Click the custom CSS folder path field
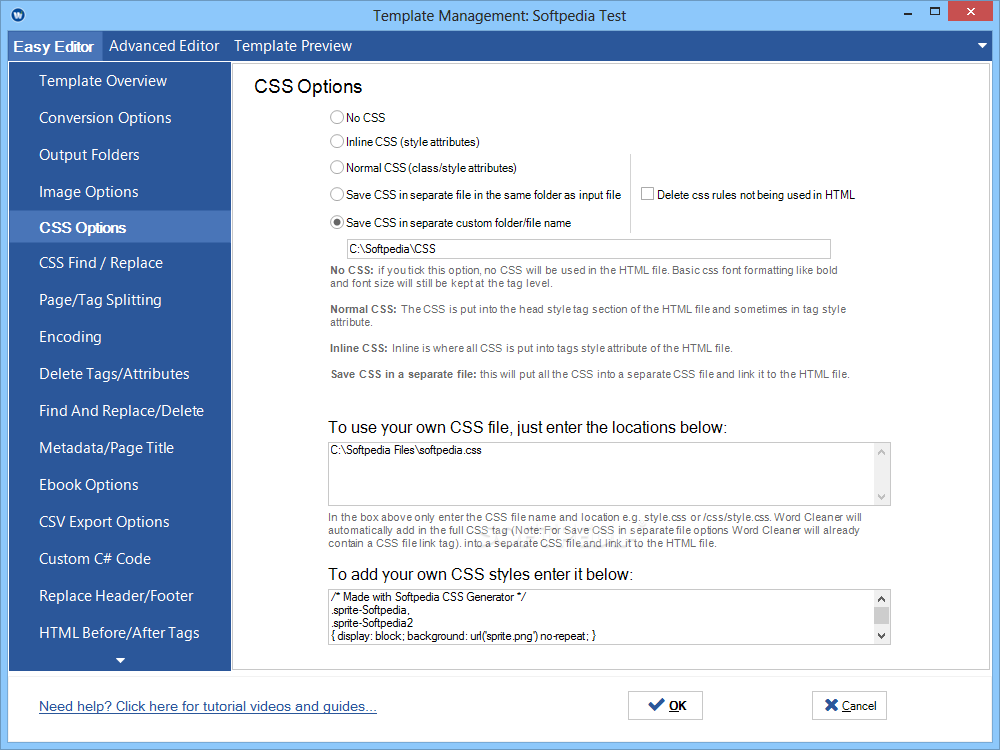 588,249
